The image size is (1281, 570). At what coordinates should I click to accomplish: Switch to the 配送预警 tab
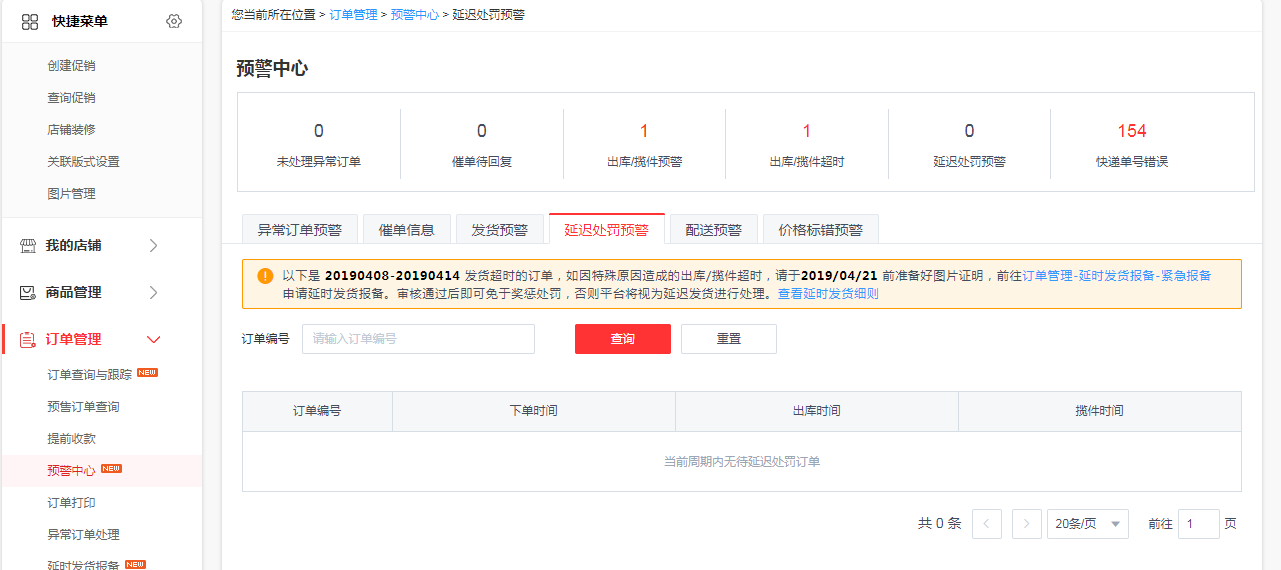tap(713, 229)
